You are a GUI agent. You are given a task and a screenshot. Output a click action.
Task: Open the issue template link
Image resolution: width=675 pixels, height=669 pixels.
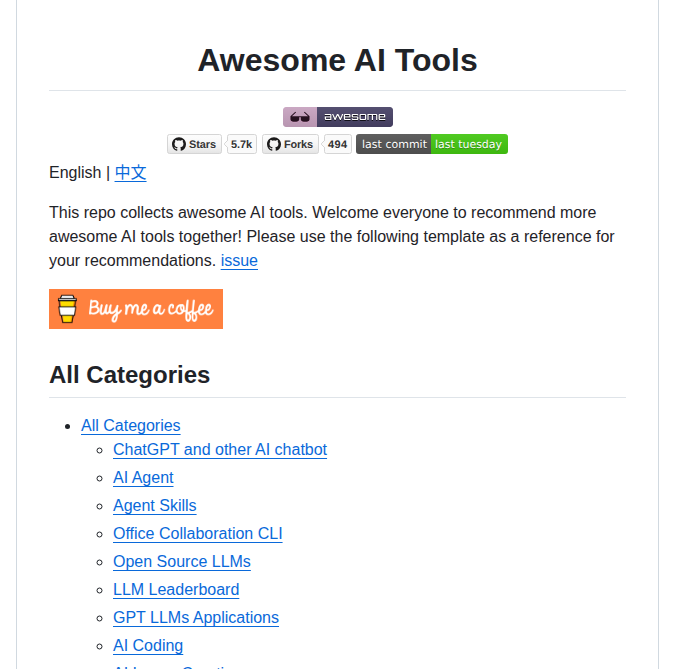tap(239, 260)
